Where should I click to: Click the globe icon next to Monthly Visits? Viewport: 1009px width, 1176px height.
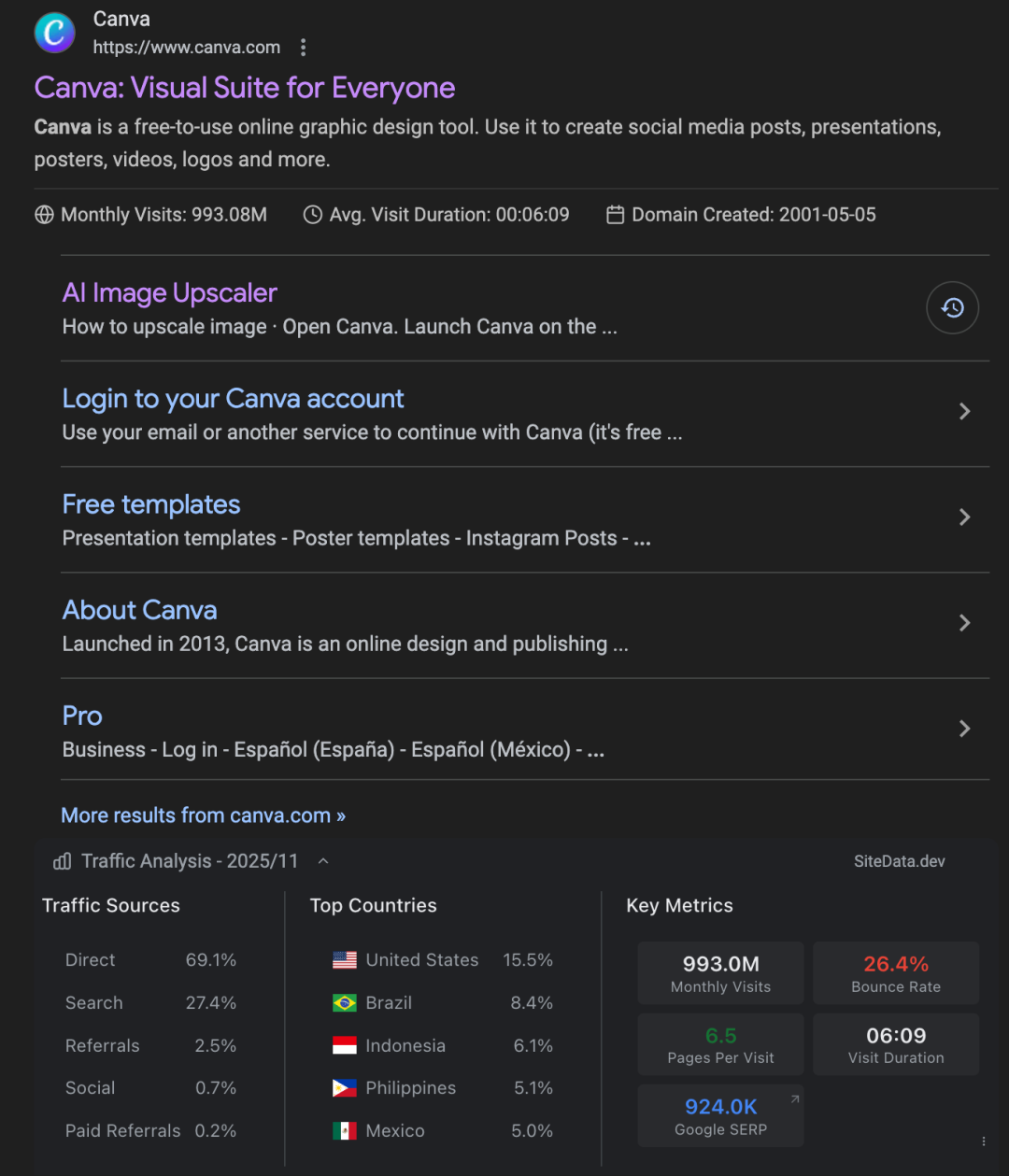[x=44, y=215]
